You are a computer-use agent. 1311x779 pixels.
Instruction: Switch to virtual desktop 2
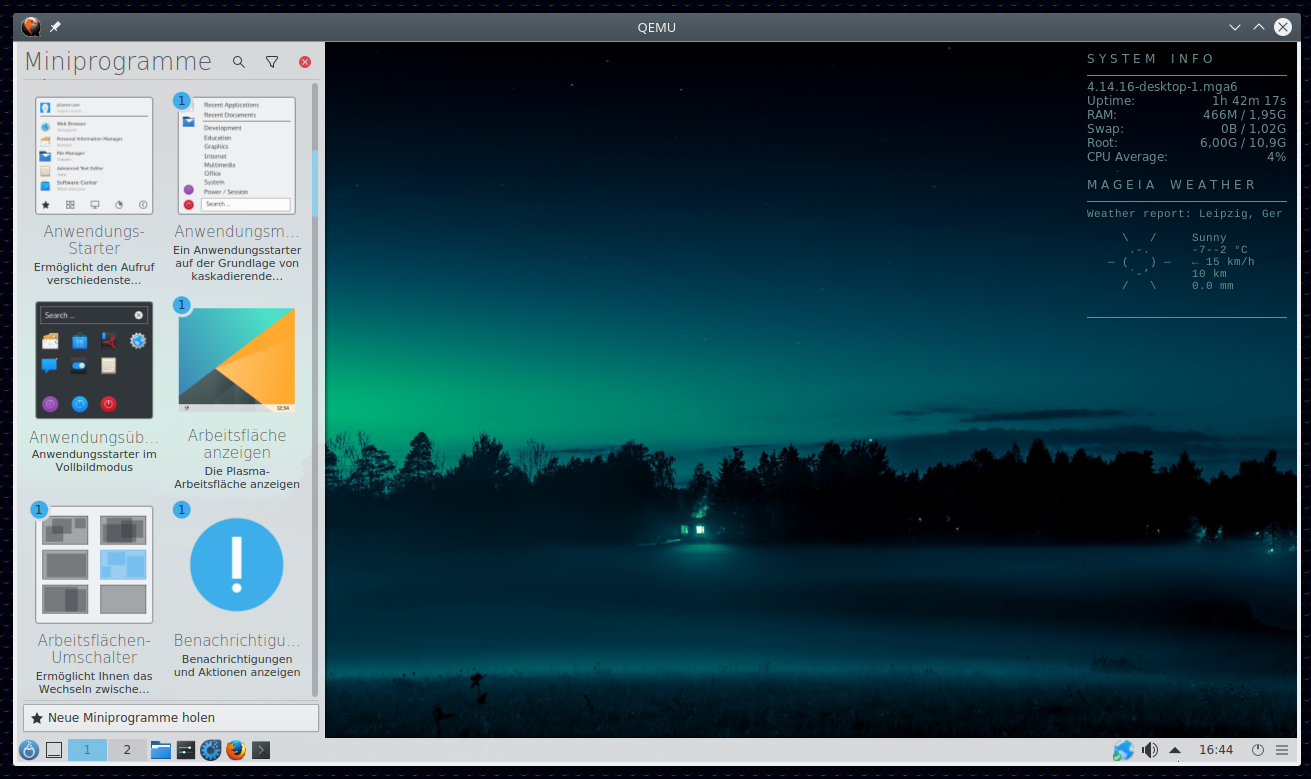pos(127,750)
